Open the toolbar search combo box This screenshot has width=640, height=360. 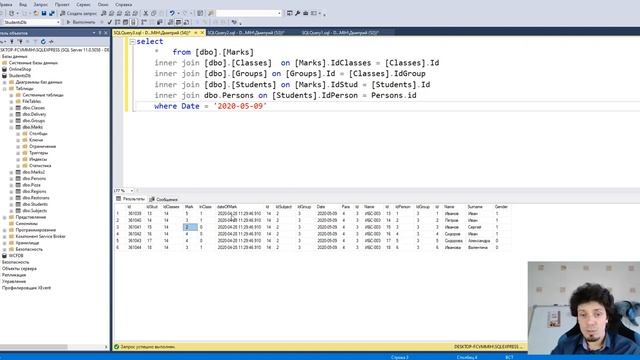click(249, 13)
